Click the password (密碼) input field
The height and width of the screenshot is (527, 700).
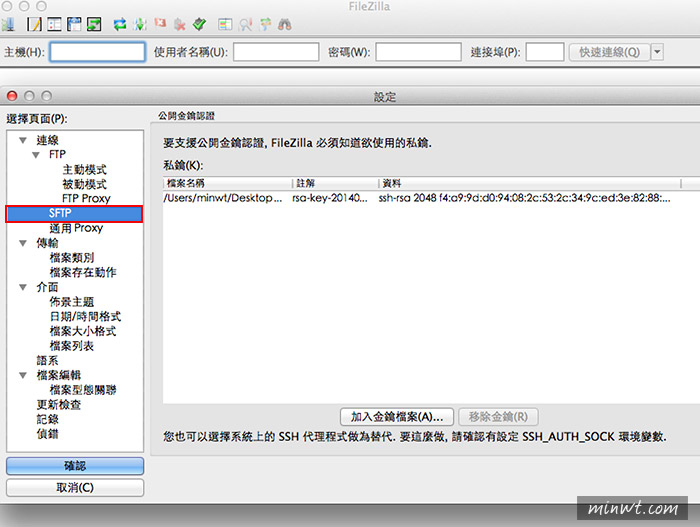[x=418, y=52]
